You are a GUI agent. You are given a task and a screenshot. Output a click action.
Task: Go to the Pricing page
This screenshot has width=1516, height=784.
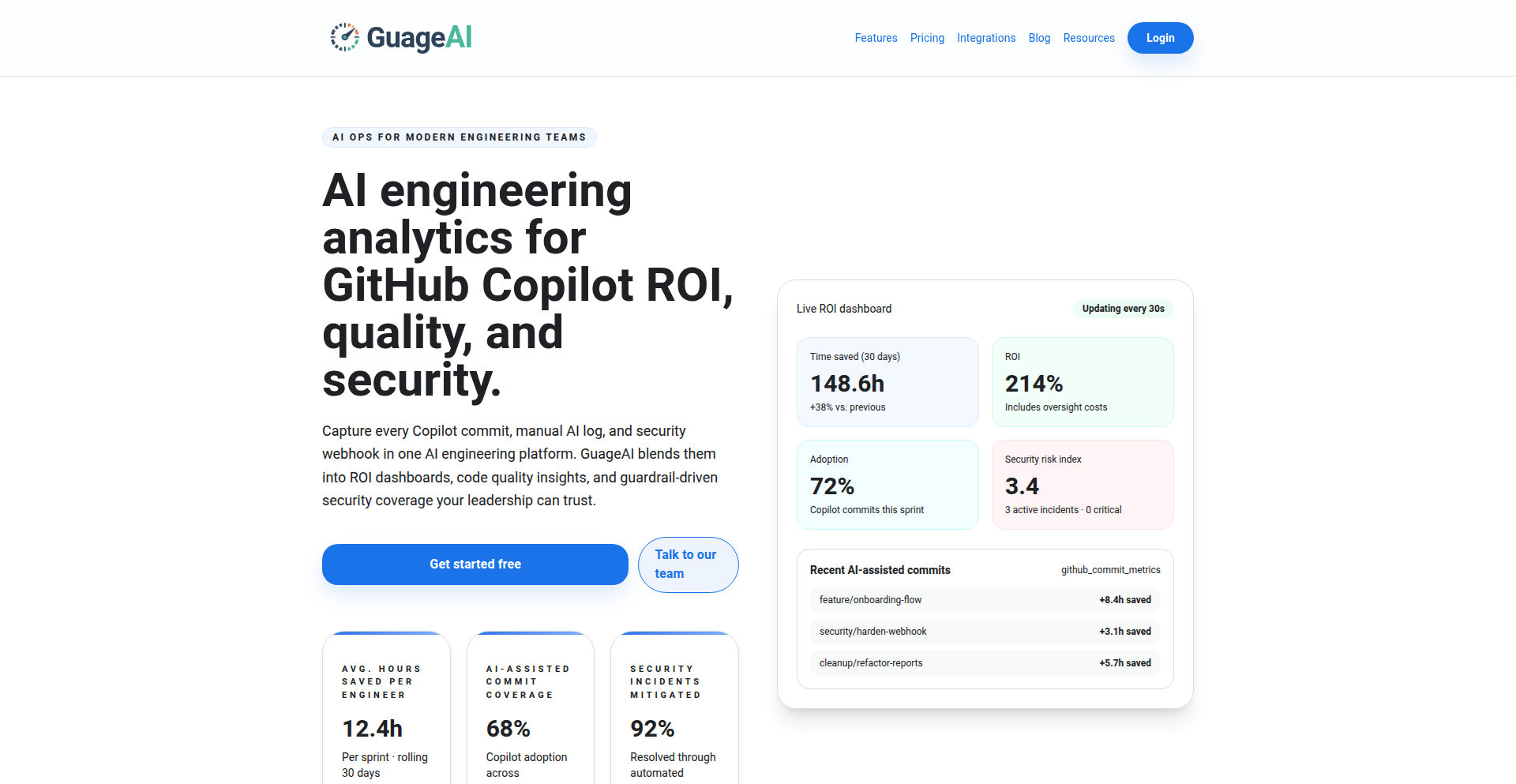point(927,38)
